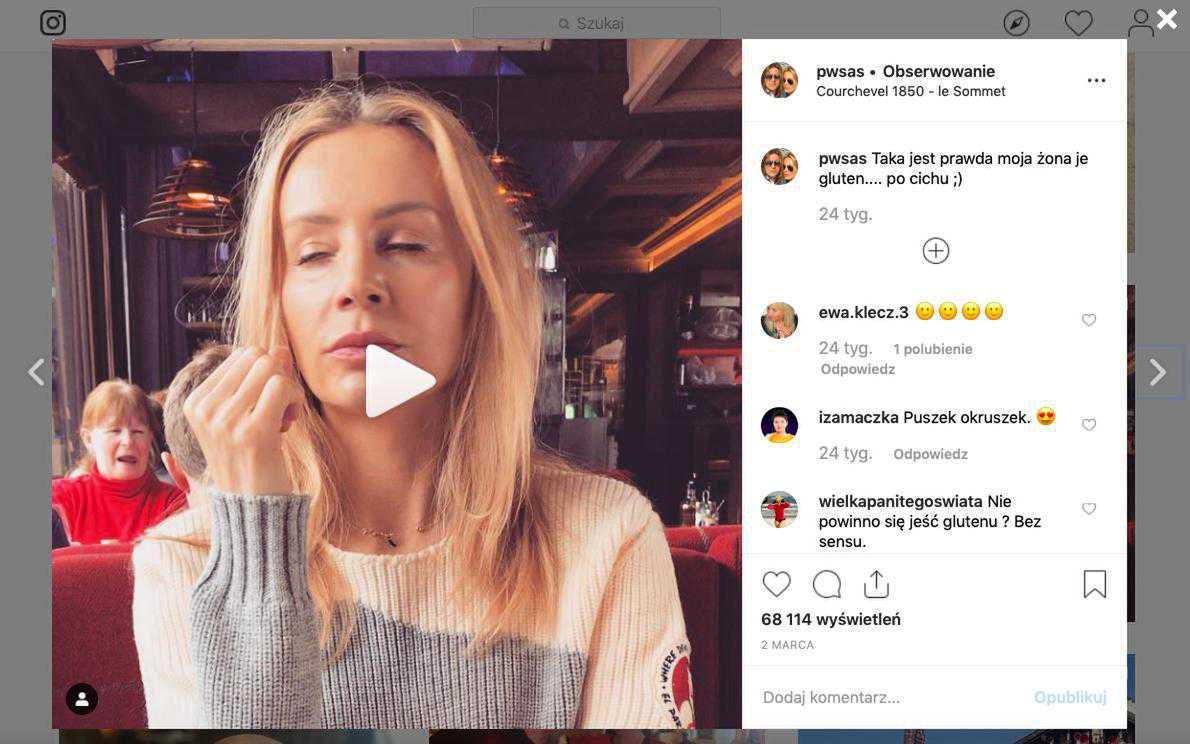The image size is (1190, 744).
Task: Save the post with the bookmark icon
Action: click(1094, 585)
